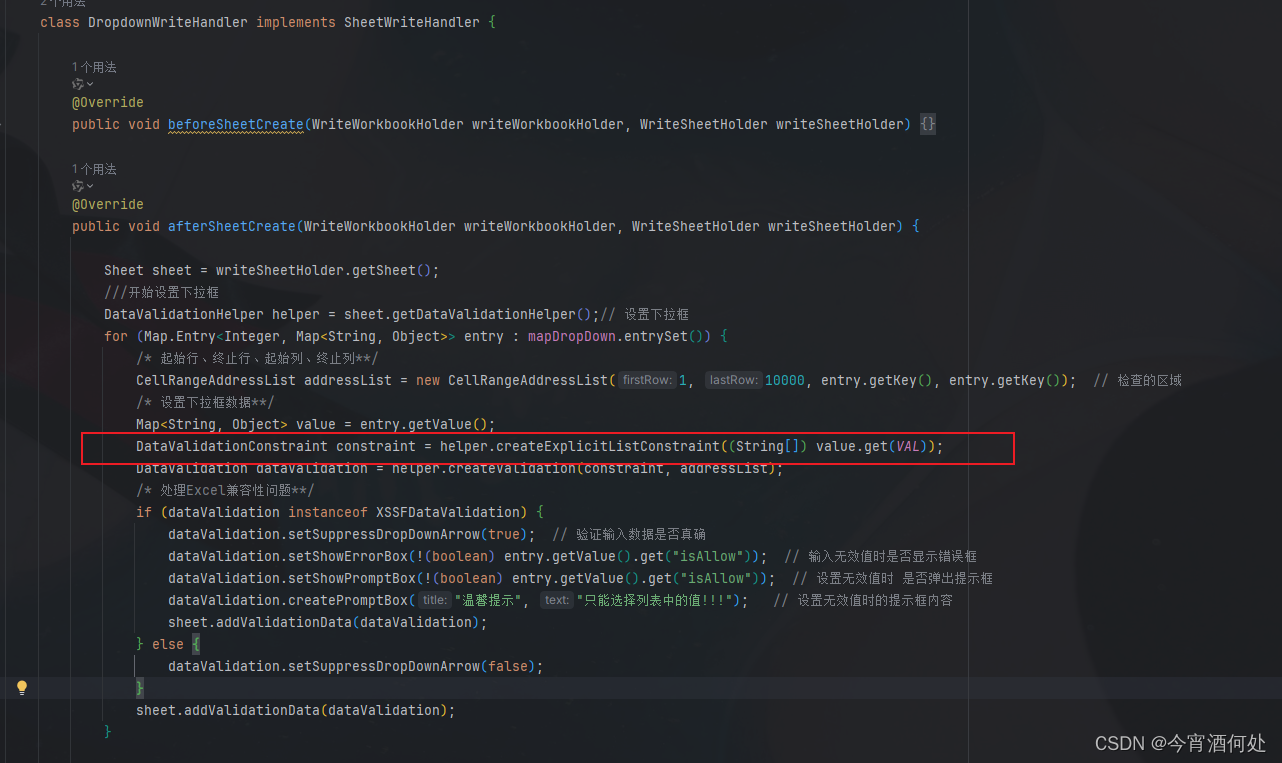1282x763 pixels.
Task: Show the 1个用法 usages hint above beforeSheetCreate
Action: click(94, 67)
